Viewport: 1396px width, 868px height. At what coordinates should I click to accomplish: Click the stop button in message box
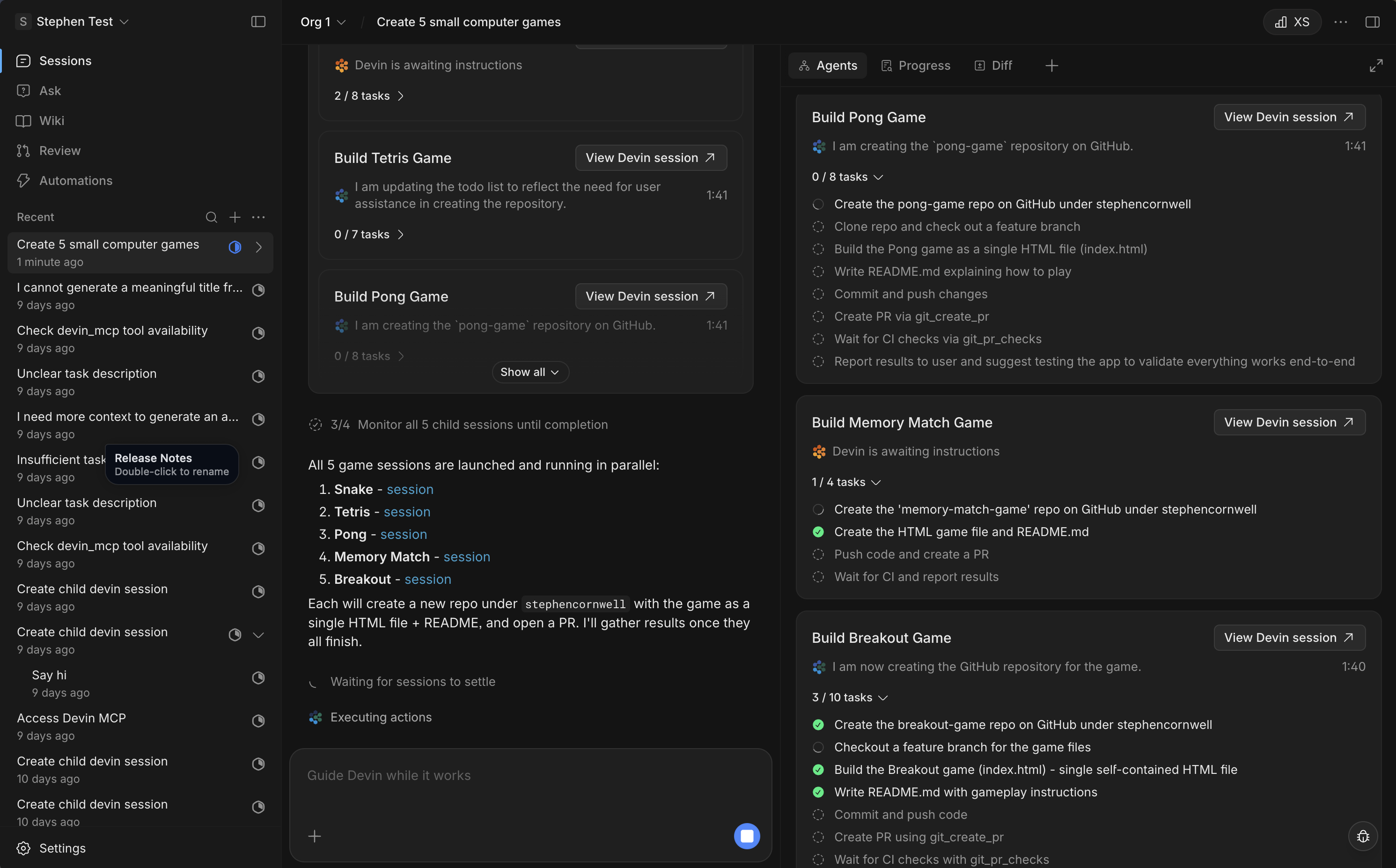[x=746, y=836]
